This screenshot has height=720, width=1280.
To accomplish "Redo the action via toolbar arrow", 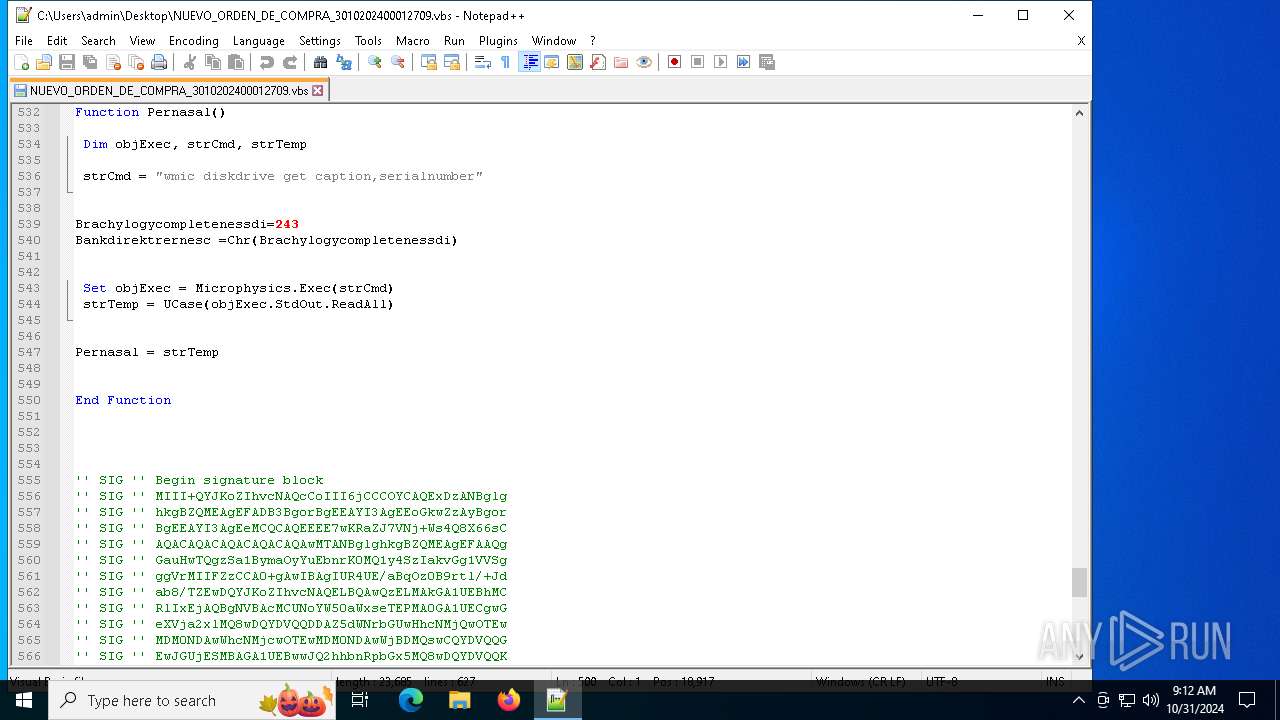I will [x=290, y=62].
